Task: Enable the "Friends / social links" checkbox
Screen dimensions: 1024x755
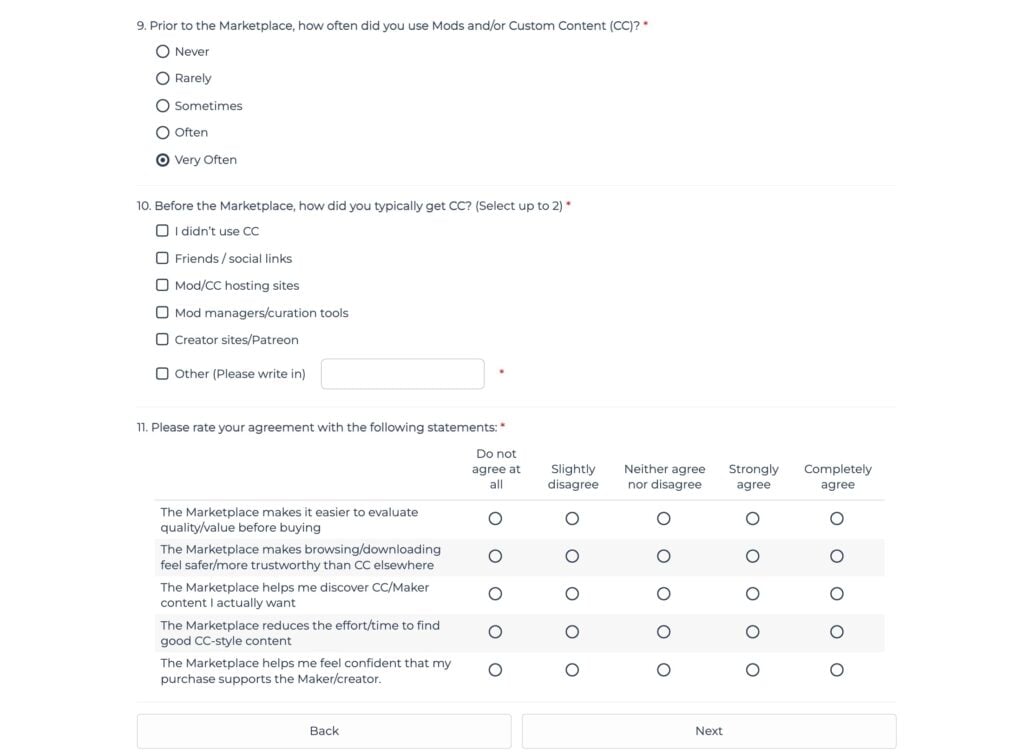Action: 162,258
